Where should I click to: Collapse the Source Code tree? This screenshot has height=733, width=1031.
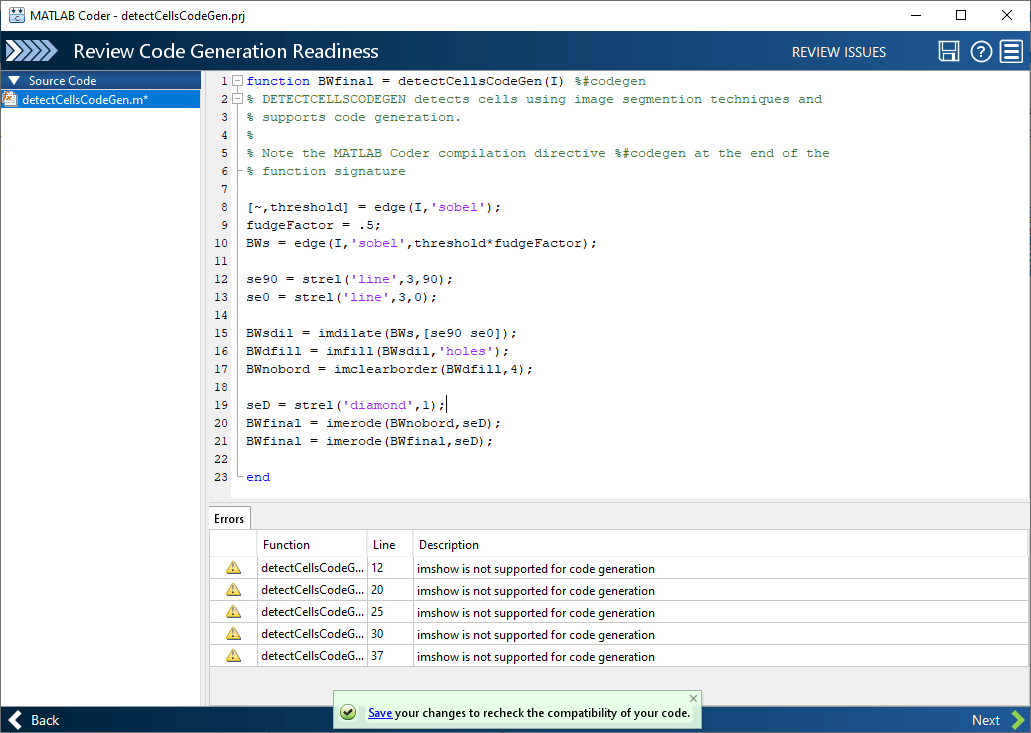[14, 81]
